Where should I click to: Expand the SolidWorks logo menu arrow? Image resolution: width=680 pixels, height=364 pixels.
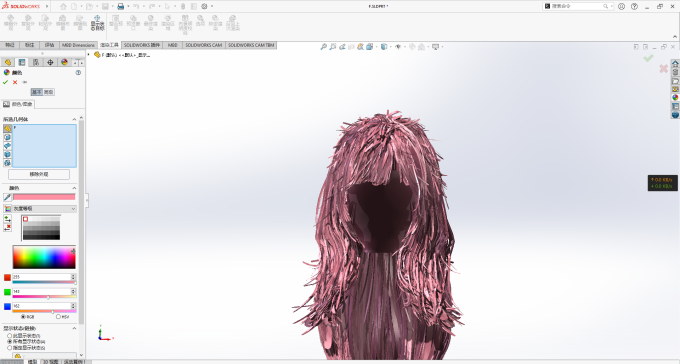[47, 7]
